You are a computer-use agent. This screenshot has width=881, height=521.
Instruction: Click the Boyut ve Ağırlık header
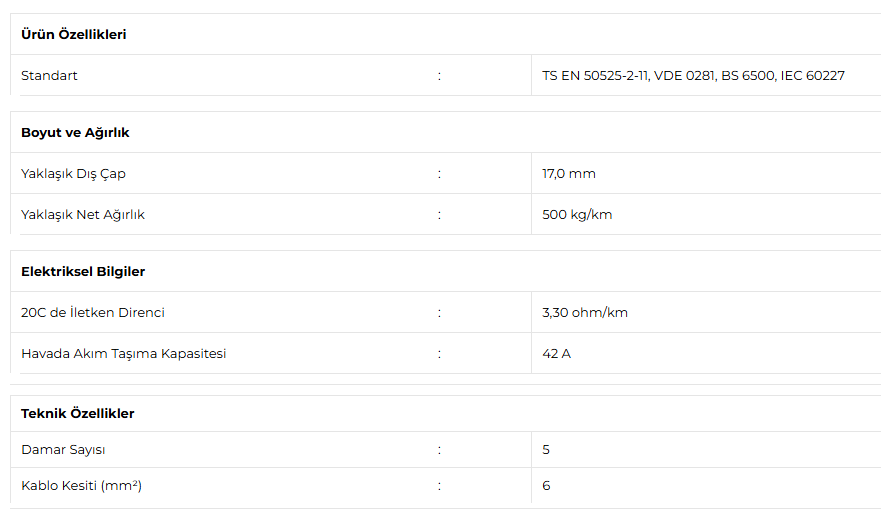(75, 133)
